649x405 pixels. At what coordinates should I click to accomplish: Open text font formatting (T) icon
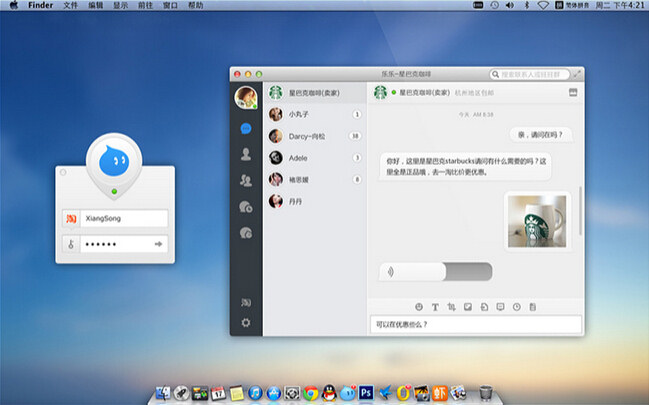coord(435,307)
